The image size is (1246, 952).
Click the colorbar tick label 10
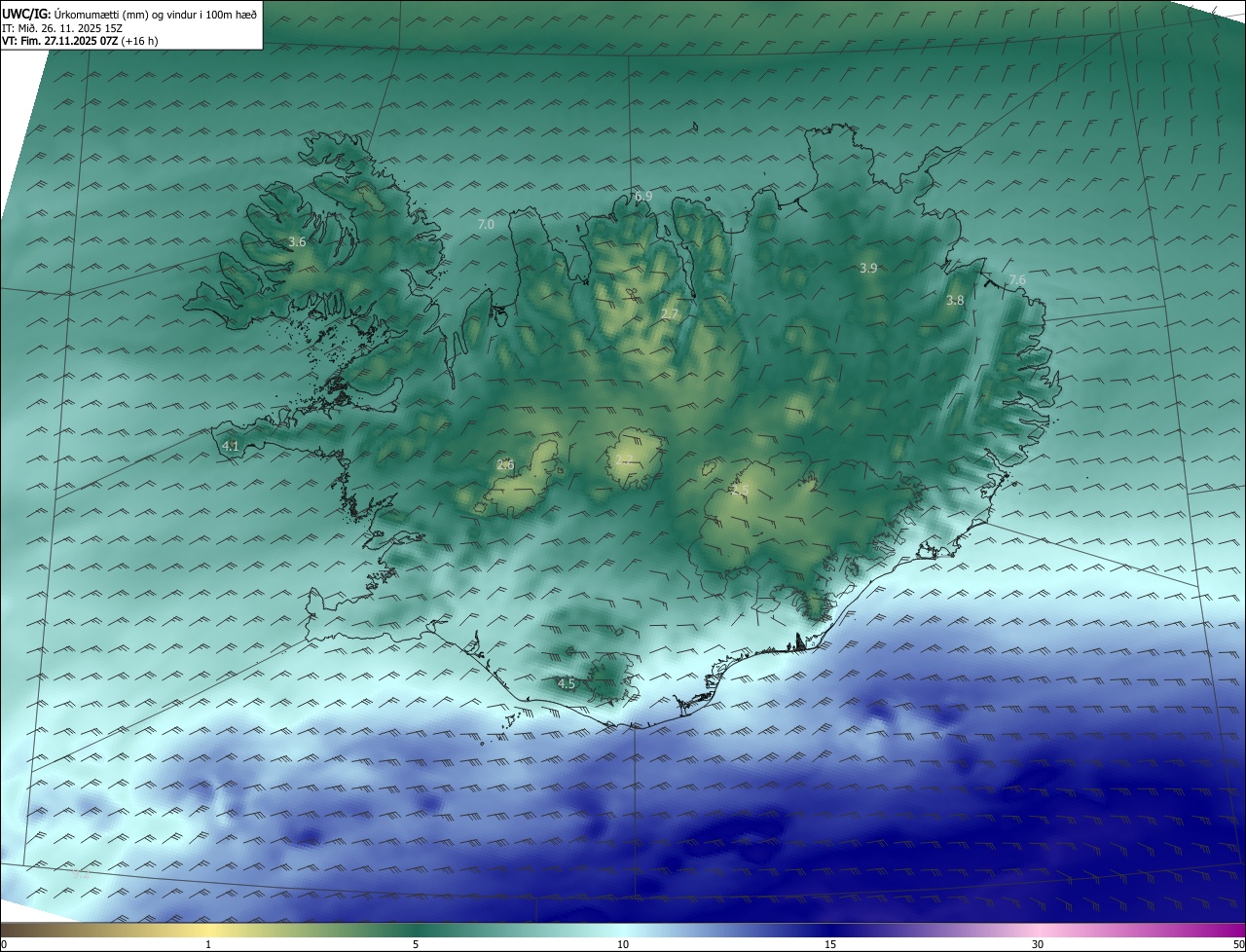click(x=623, y=944)
